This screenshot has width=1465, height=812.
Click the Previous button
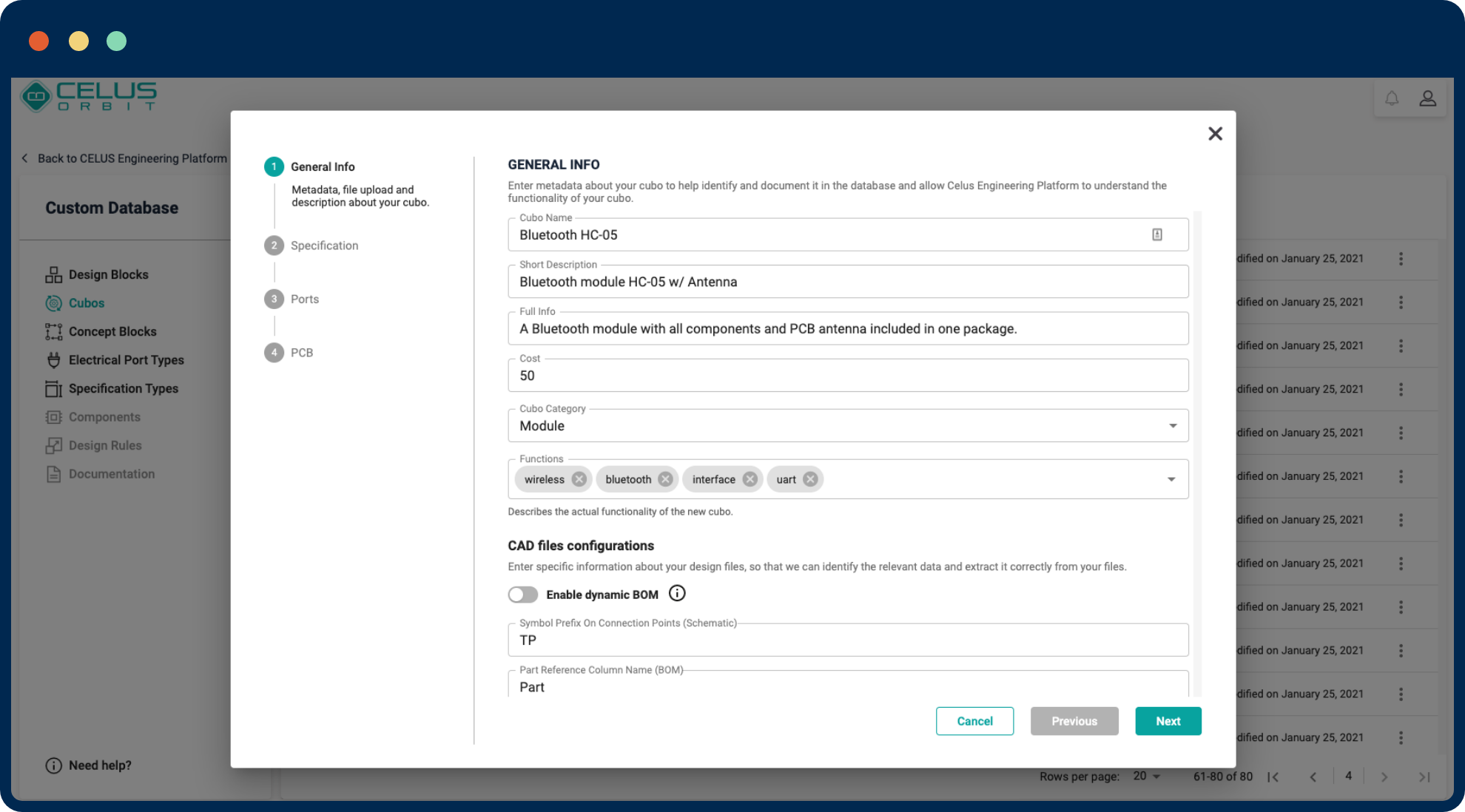coord(1074,721)
